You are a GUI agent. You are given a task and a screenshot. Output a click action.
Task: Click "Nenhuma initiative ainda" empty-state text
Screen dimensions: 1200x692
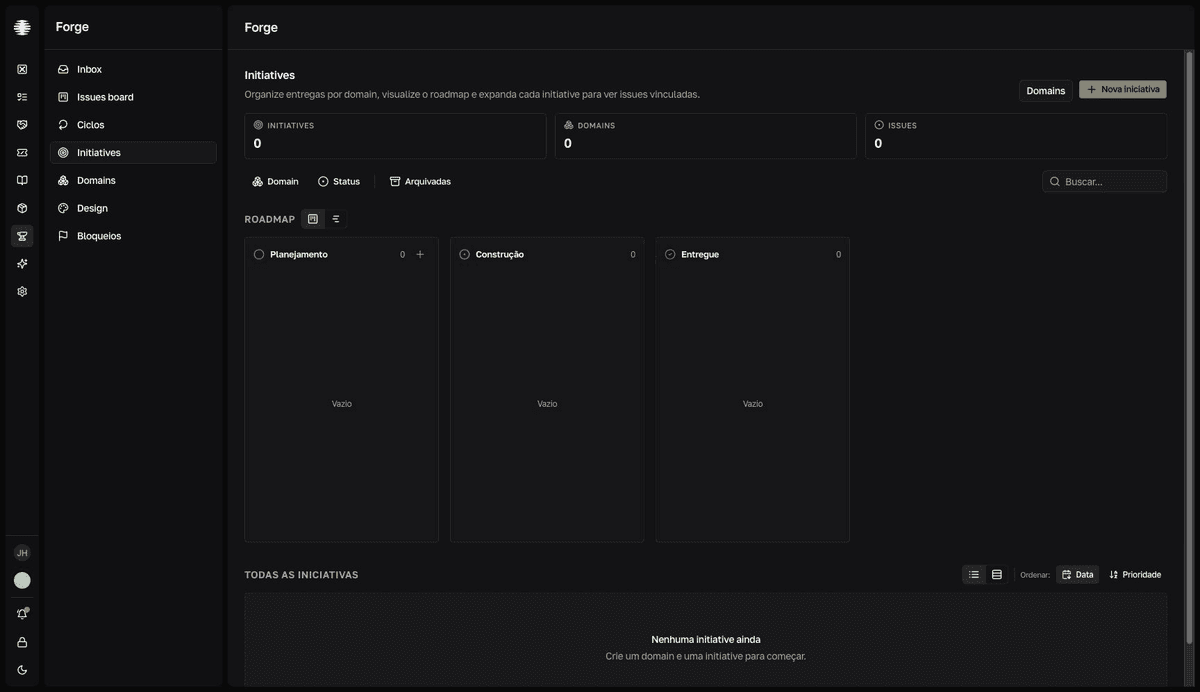(706, 639)
